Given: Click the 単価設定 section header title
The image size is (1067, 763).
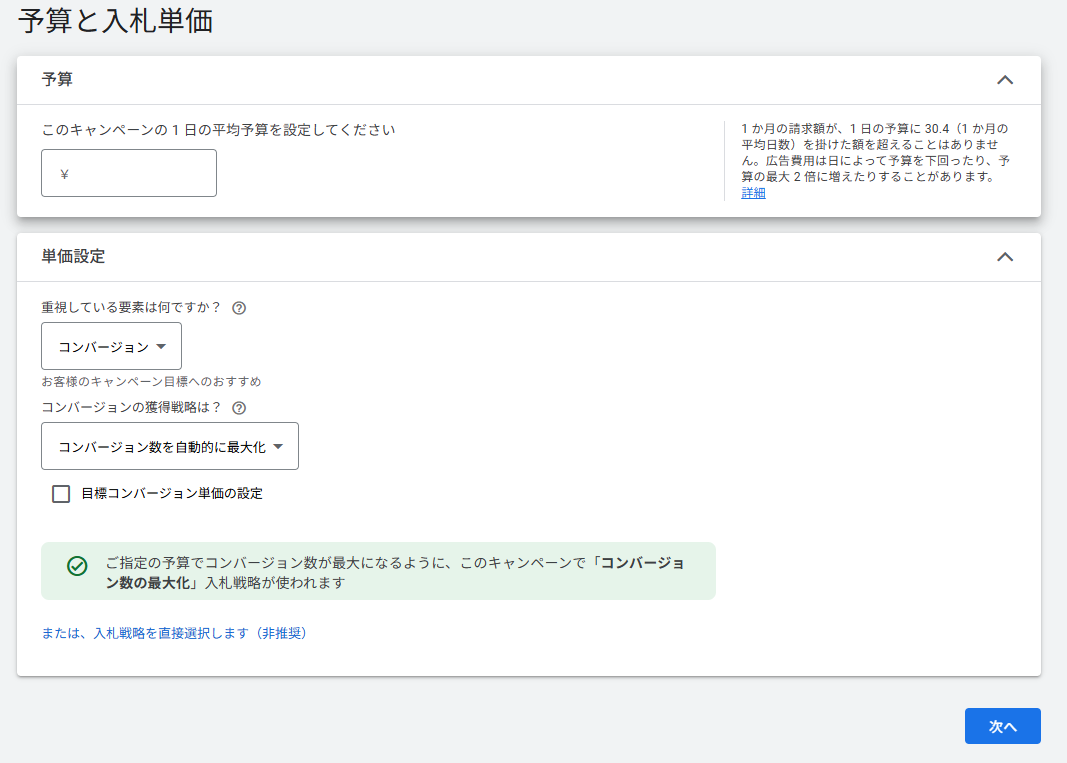Looking at the screenshot, I should pyautogui.click(x=73, y=257).
